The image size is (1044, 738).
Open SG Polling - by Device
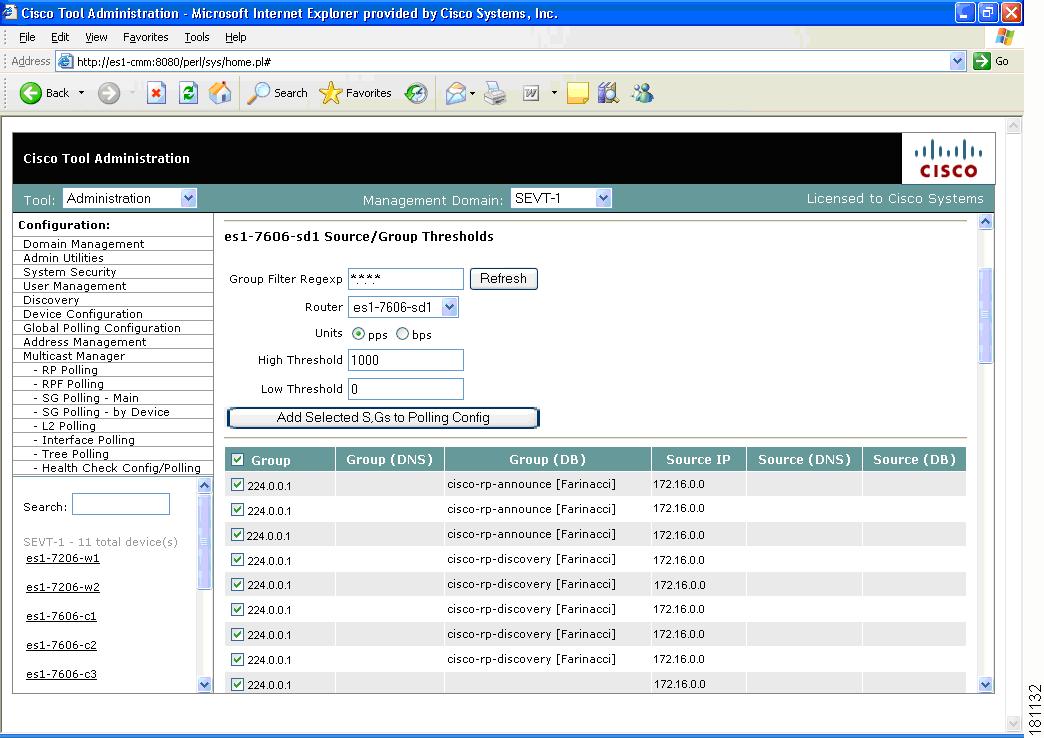coord(106,412)
